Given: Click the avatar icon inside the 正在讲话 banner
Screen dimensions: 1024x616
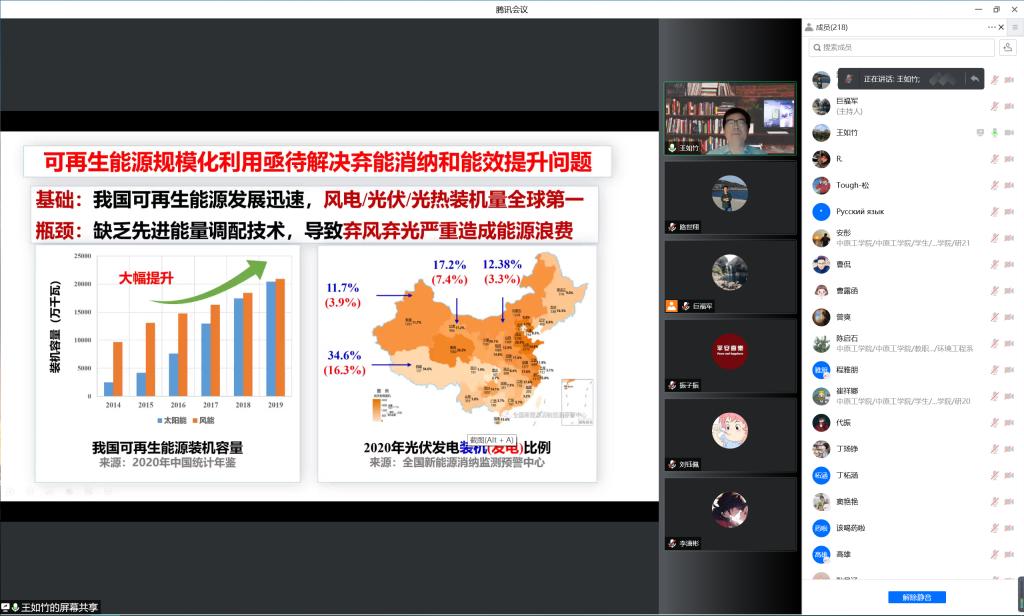Looking at the screenshot, I should point(850,79).
